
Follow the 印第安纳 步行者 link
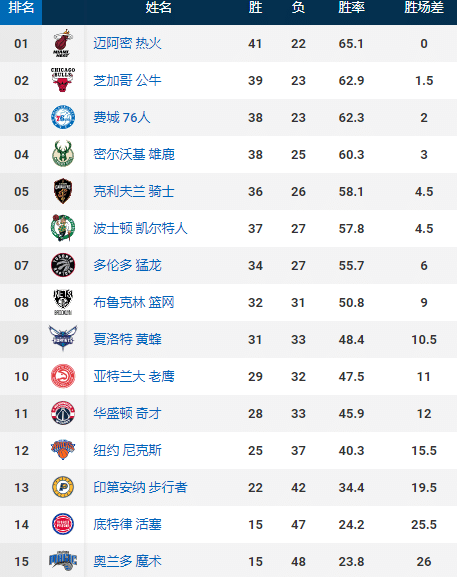140,487
